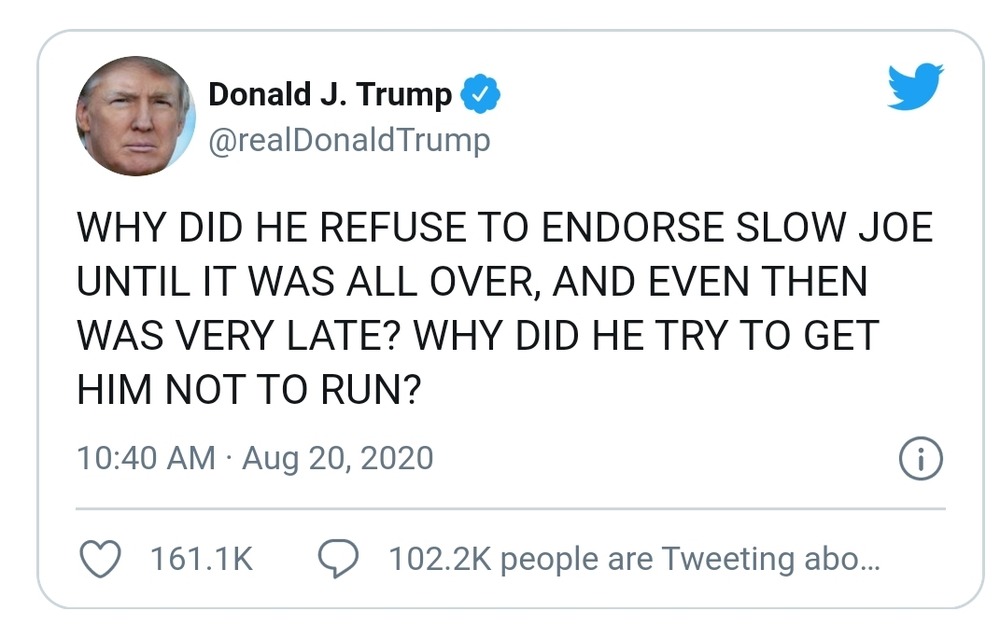Open the tweet info icon
Image resolution: width=1000 pixels, height=625 pixels.
point(921,459)
